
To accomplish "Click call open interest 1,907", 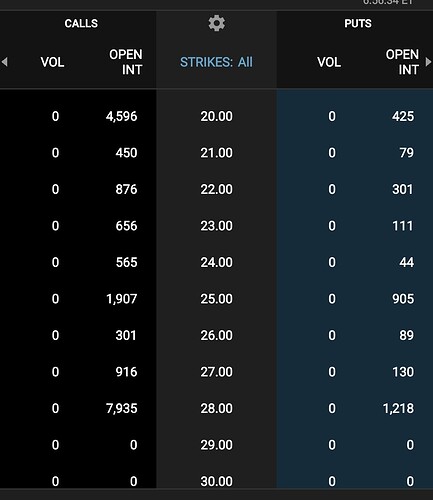I will point(122,299).
